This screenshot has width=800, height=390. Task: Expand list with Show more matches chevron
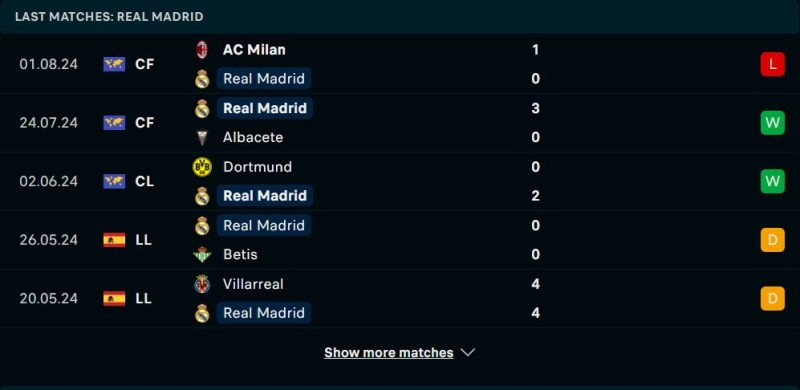[468, 353]
